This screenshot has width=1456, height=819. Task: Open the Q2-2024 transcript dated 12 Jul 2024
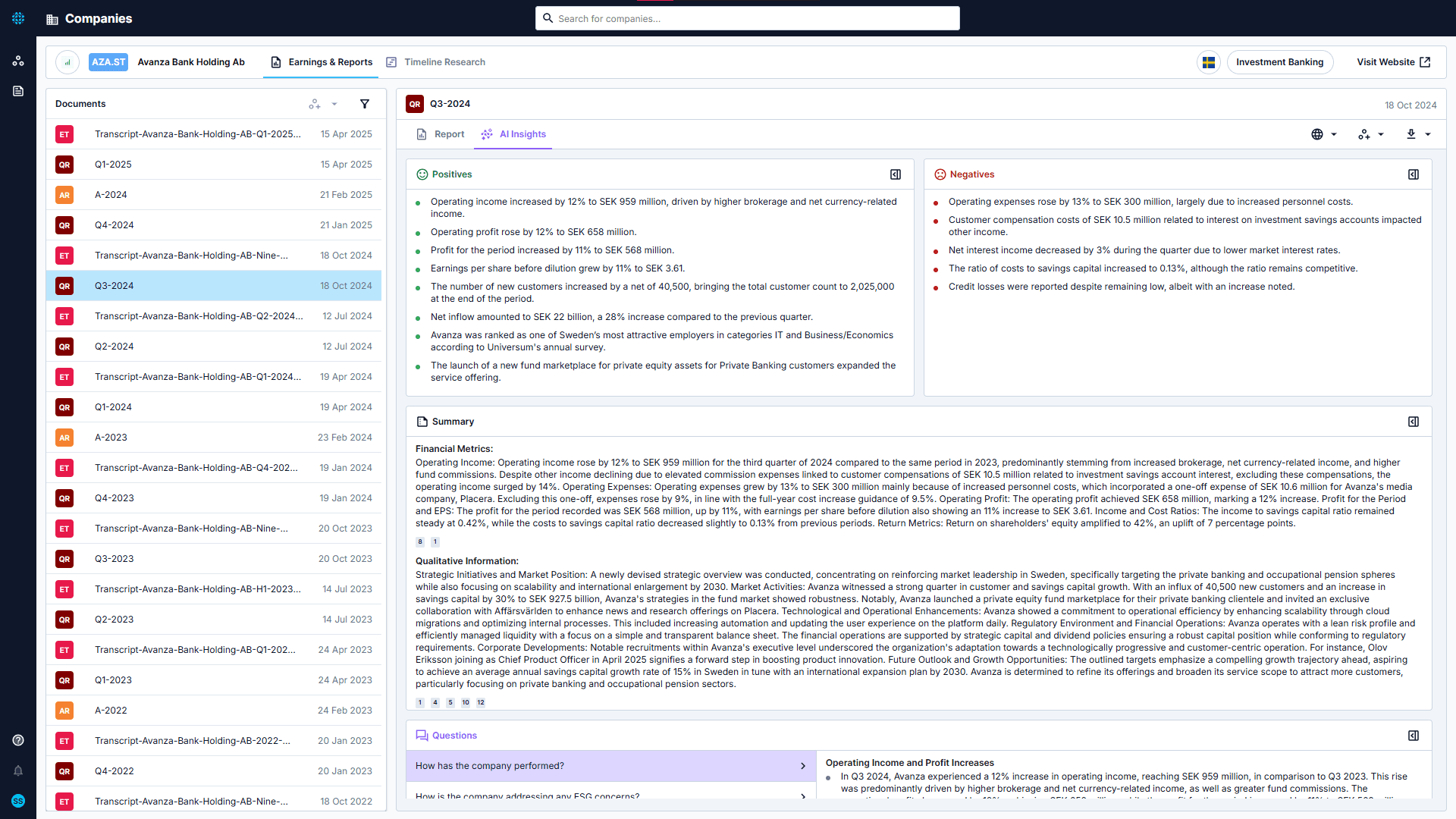[214, 316]
